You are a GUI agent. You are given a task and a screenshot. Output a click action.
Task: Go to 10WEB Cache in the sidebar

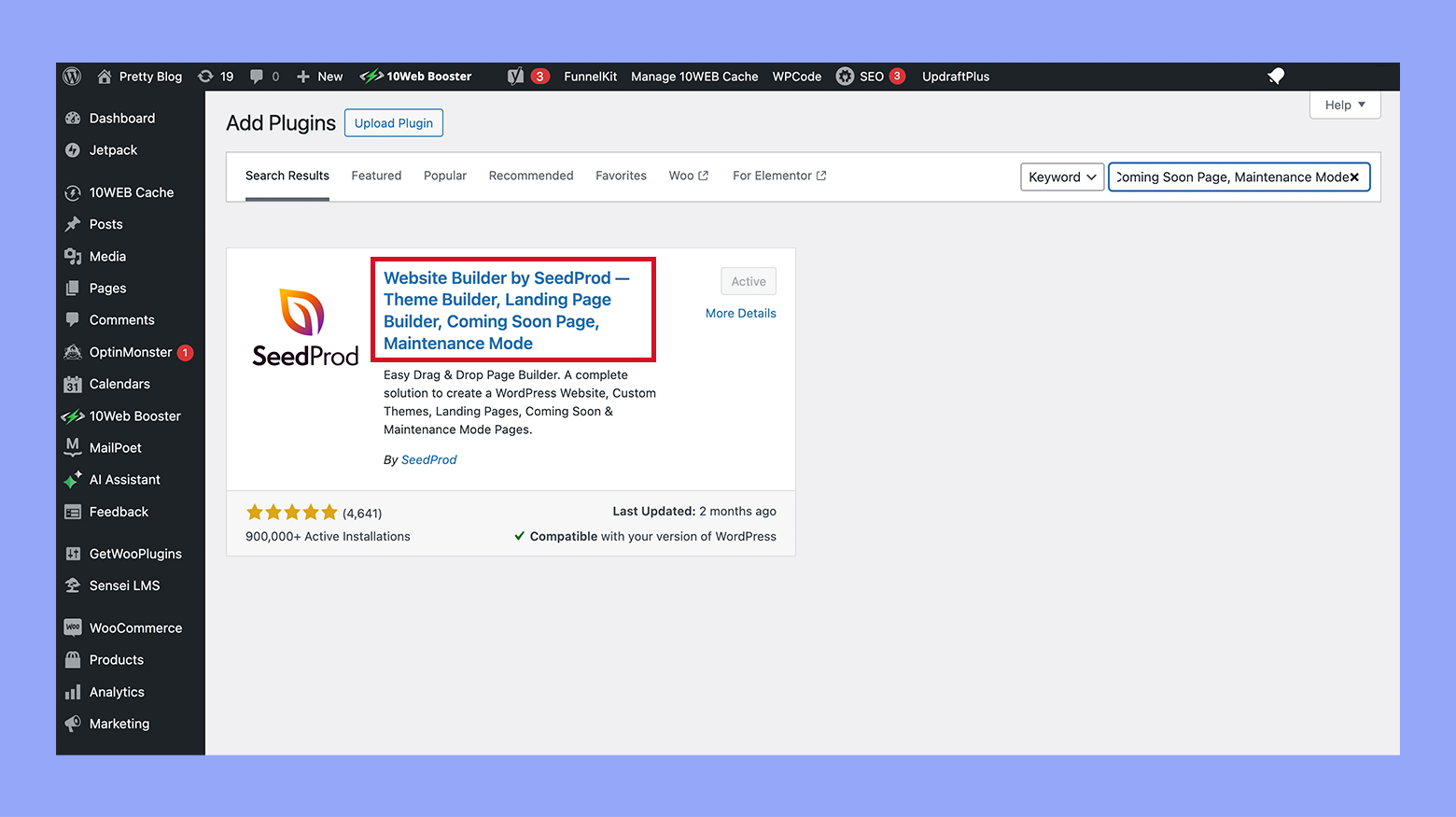[131, 192]
